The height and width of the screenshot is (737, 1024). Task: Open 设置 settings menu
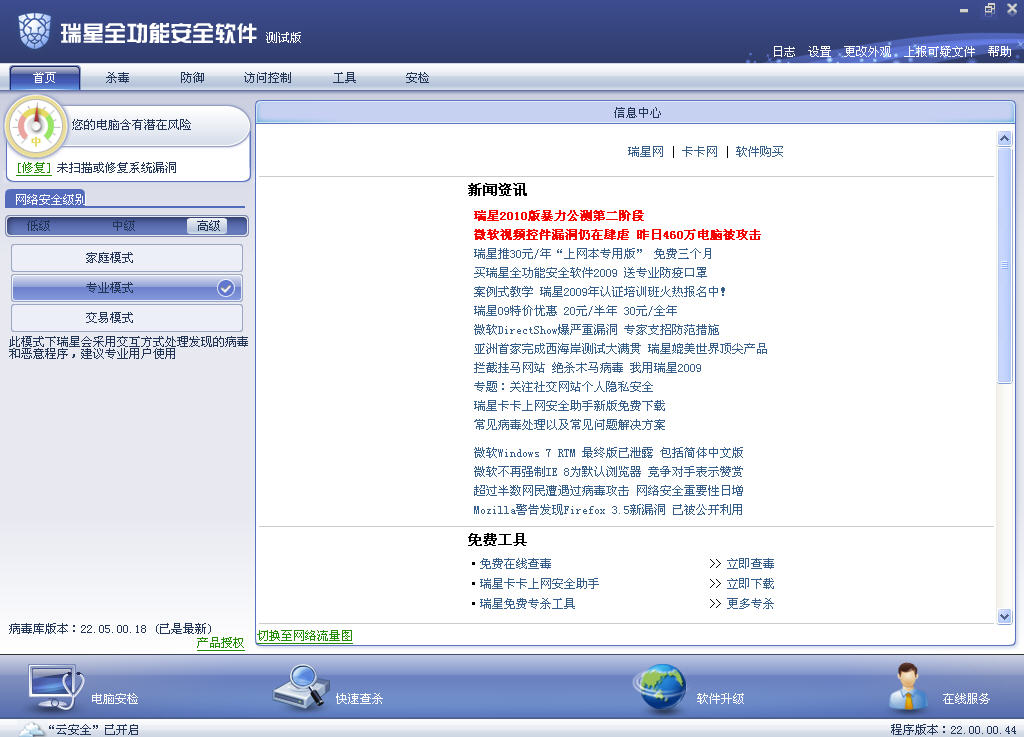pyautogui.click(x=820, y=52)
